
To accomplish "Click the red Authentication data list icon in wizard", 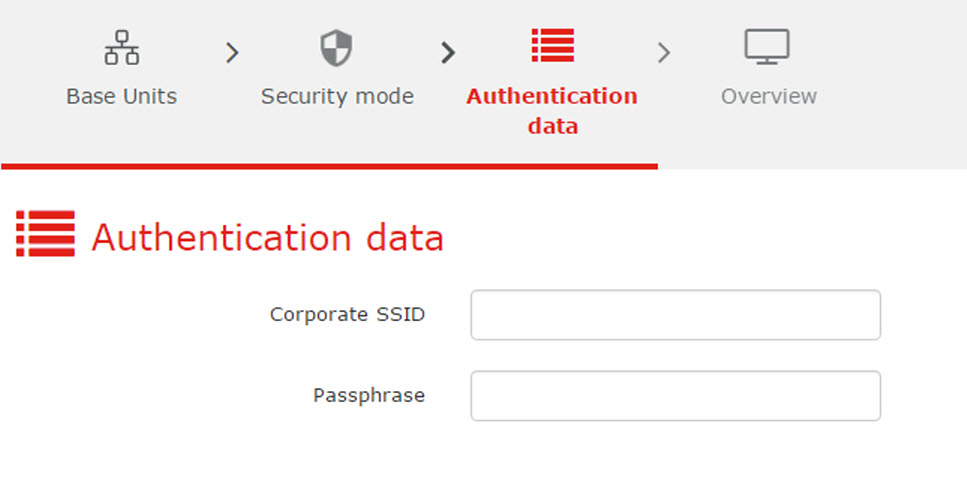I will [553, 45].
